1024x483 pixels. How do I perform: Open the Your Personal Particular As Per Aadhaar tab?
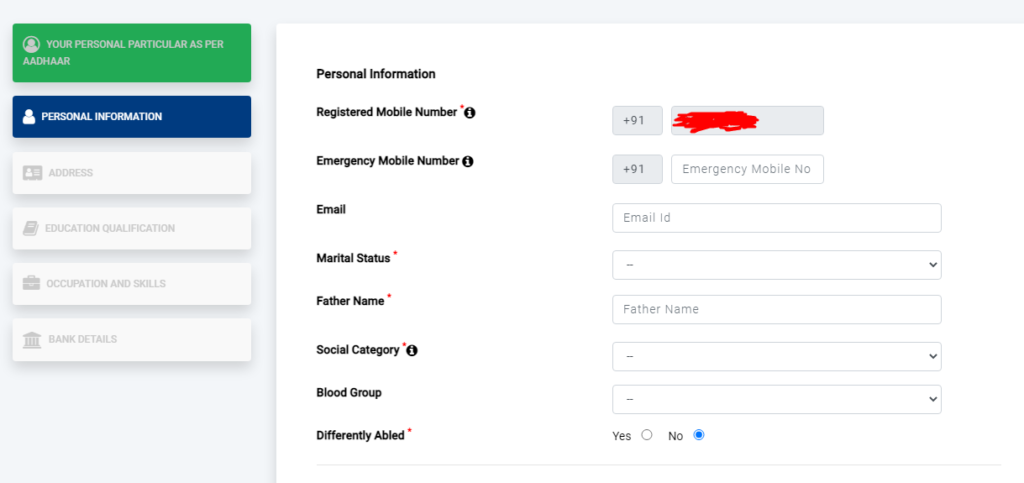(131, 53)
